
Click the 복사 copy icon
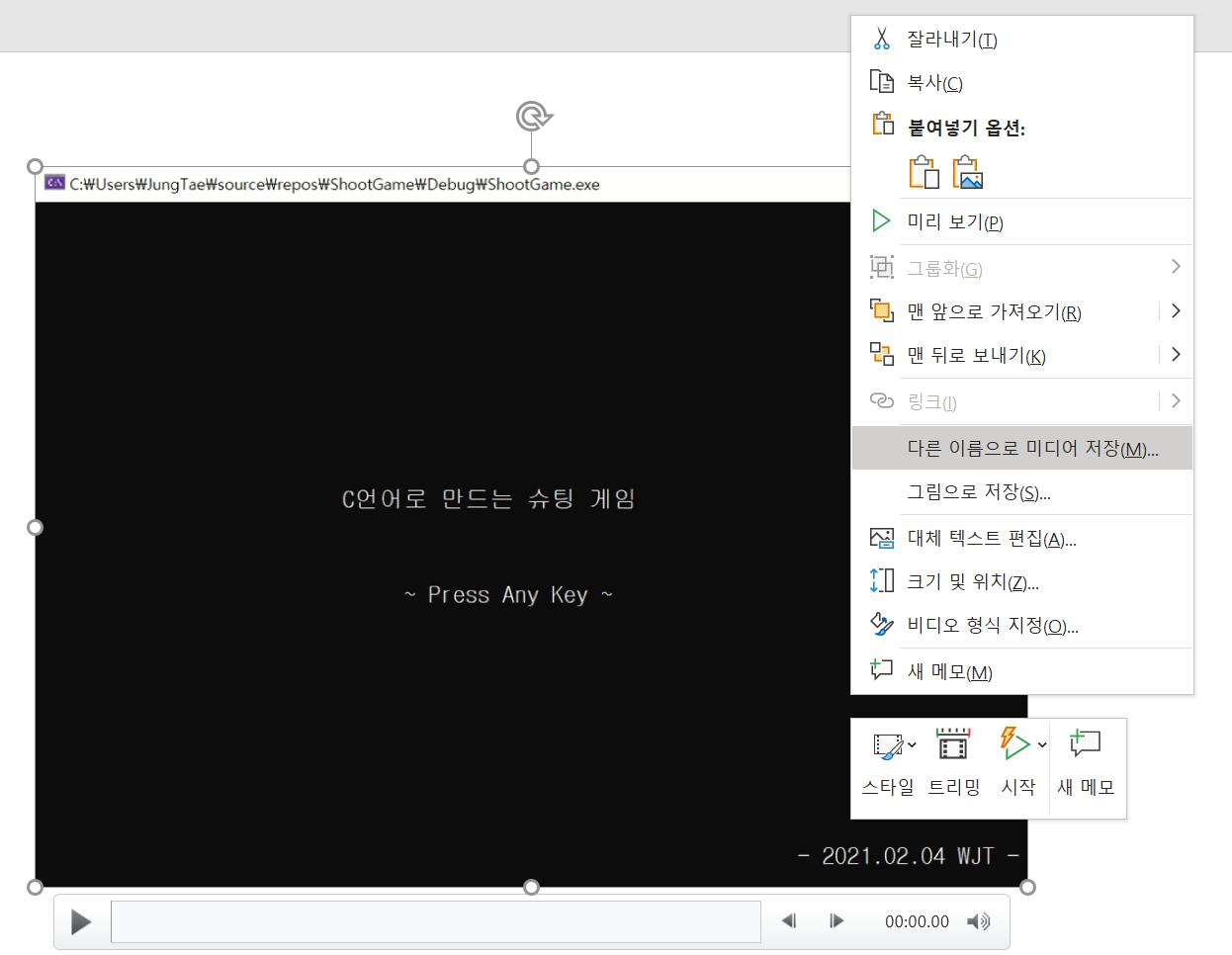point(881,82)
